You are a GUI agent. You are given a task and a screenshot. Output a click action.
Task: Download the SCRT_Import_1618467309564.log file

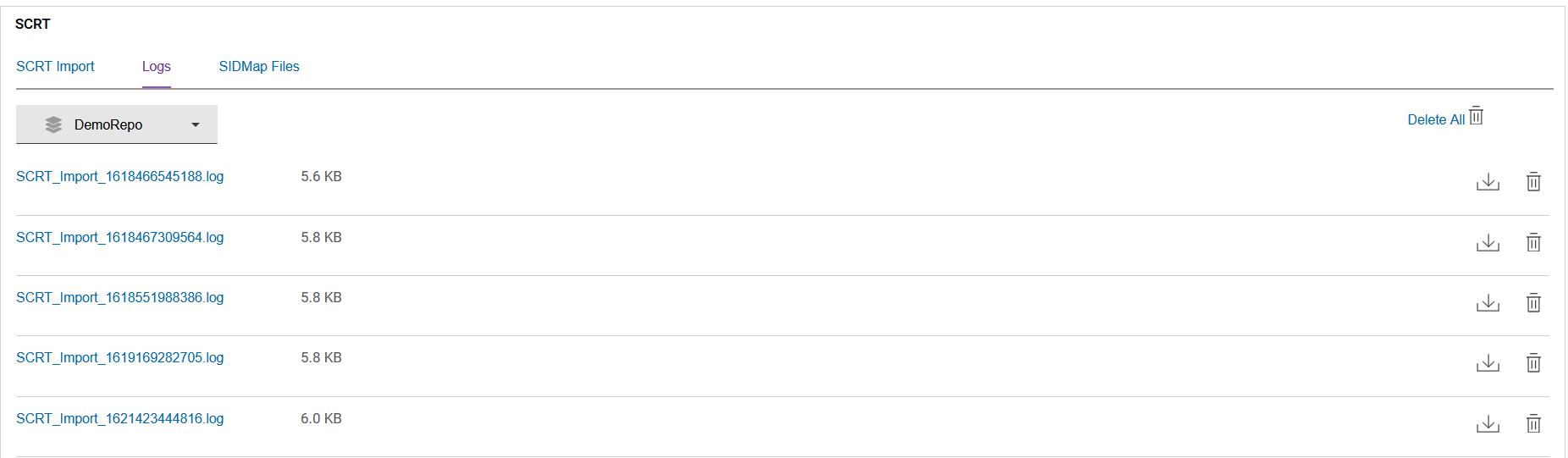1488,243
